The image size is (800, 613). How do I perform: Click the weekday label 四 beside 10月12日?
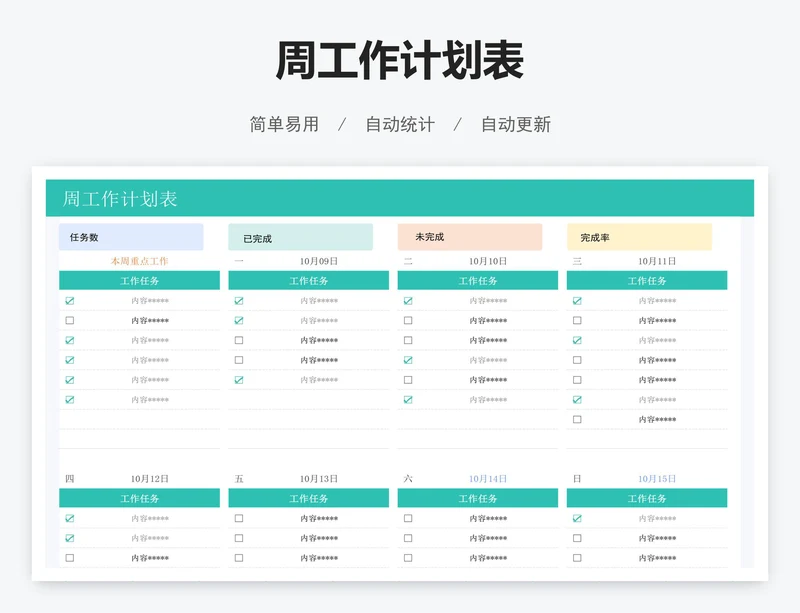click(70, 479)
